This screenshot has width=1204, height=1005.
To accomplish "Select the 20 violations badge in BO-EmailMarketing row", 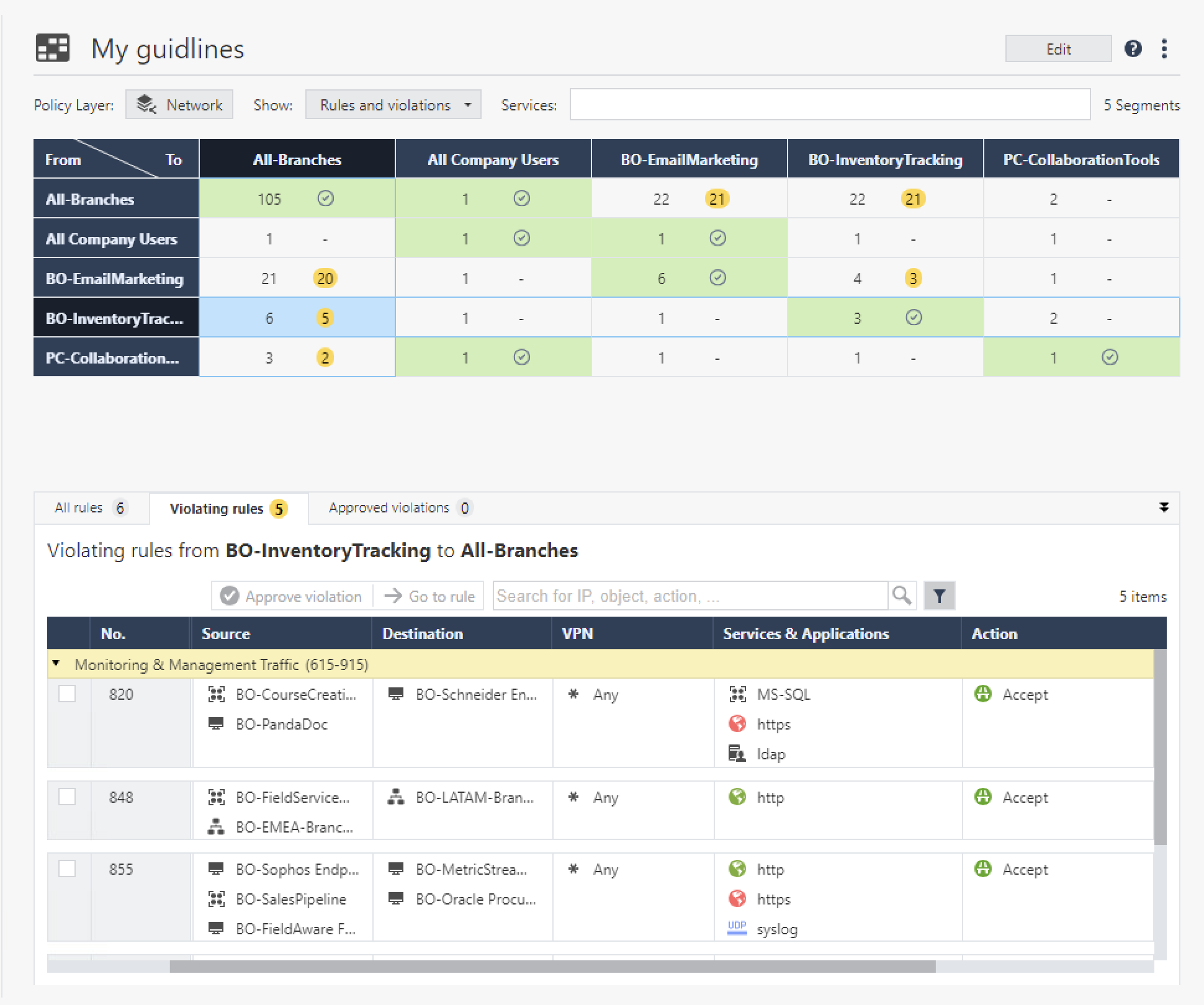I will (325, 278).
